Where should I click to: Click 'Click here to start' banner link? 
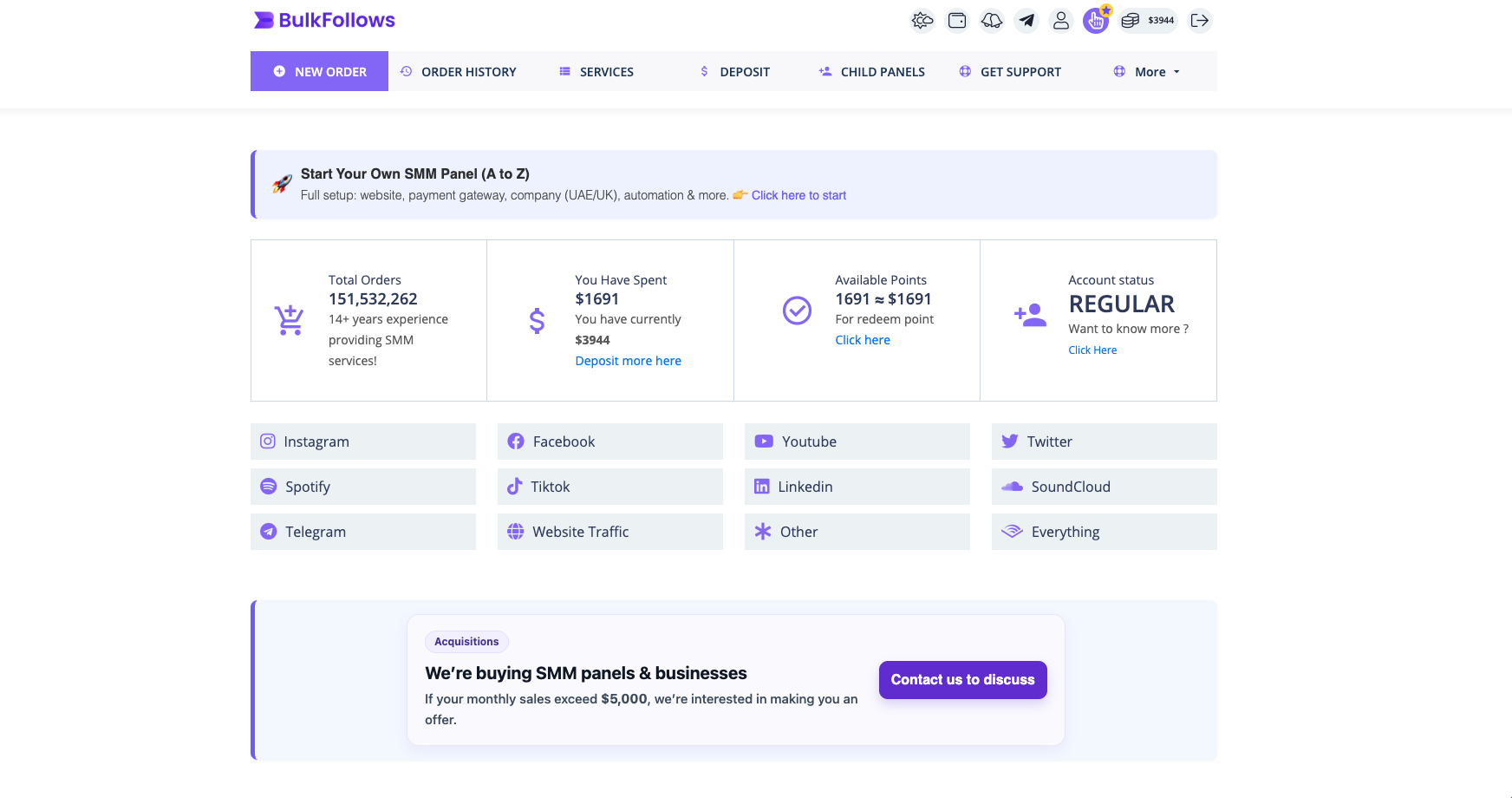click(x=798, y=195)
